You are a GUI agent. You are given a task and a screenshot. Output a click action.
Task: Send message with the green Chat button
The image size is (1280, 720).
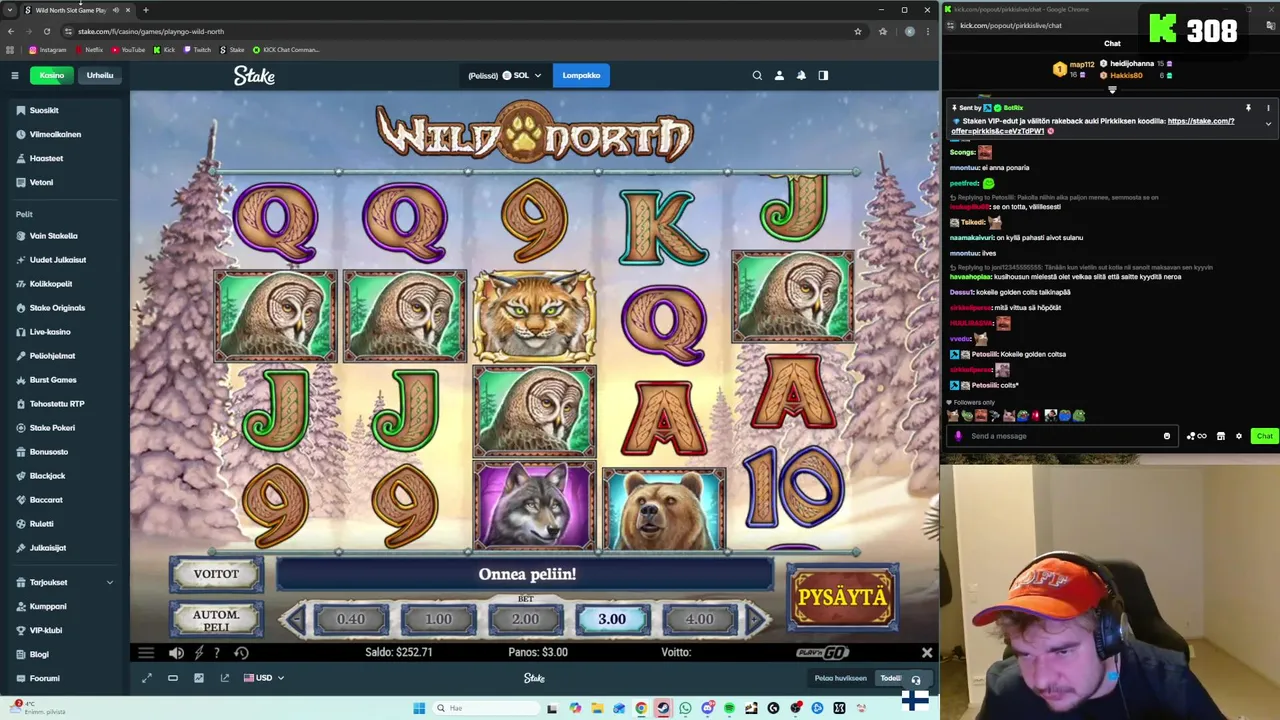pyautogui.click(x=1264, y=436)
